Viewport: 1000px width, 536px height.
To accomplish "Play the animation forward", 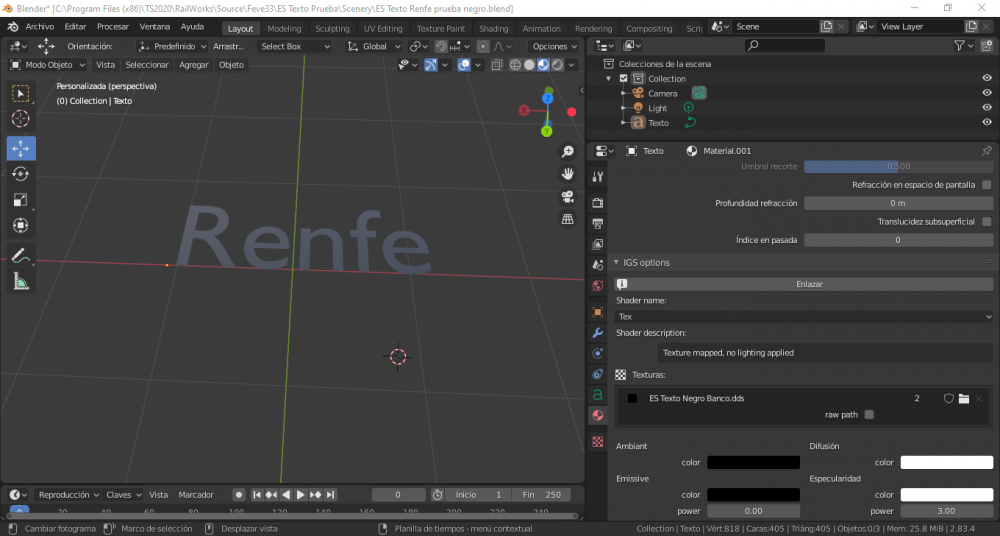I will [x=300, y=495].
